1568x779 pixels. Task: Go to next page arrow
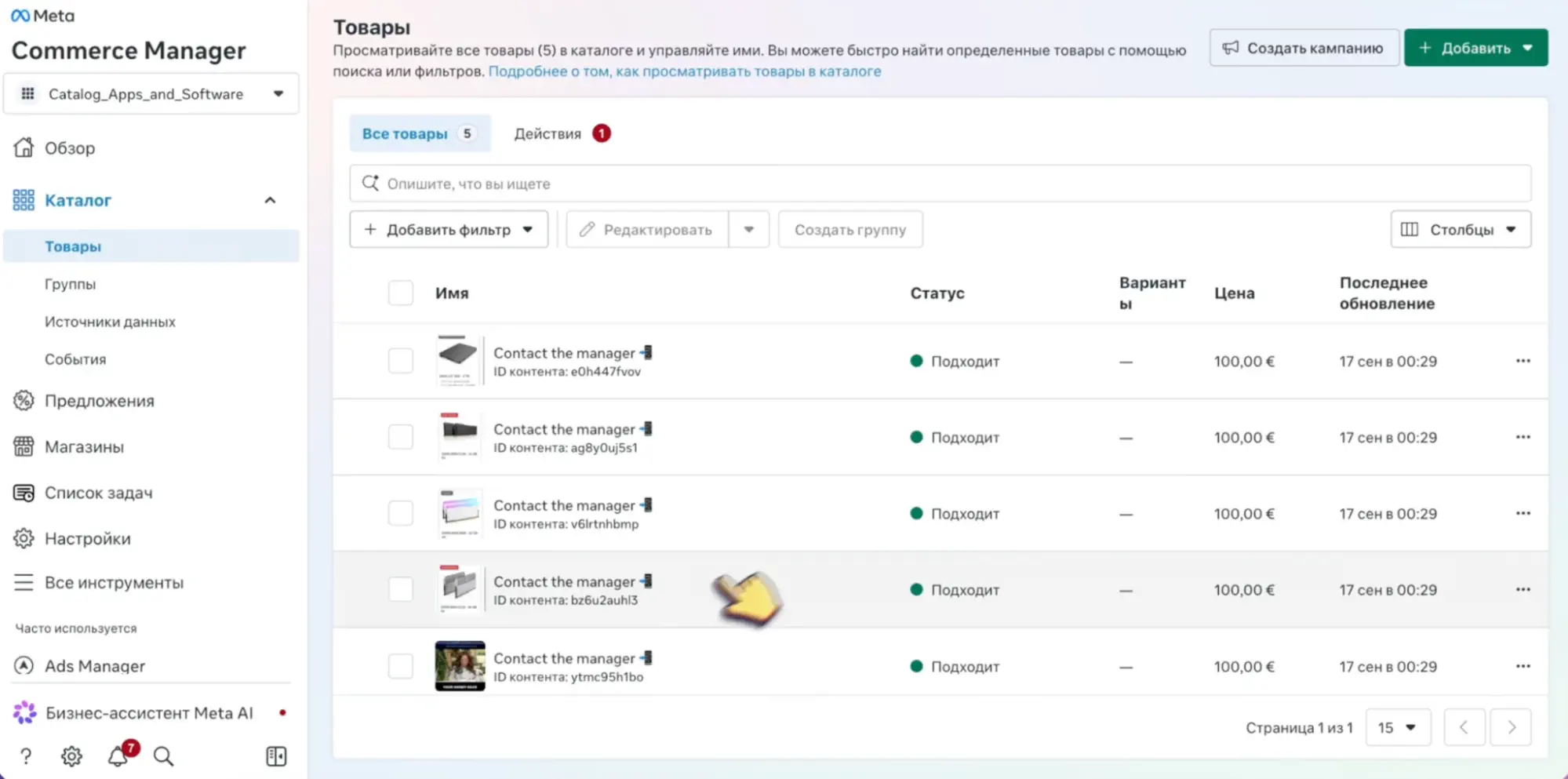pyautogui.click(x=1511, y=727)
